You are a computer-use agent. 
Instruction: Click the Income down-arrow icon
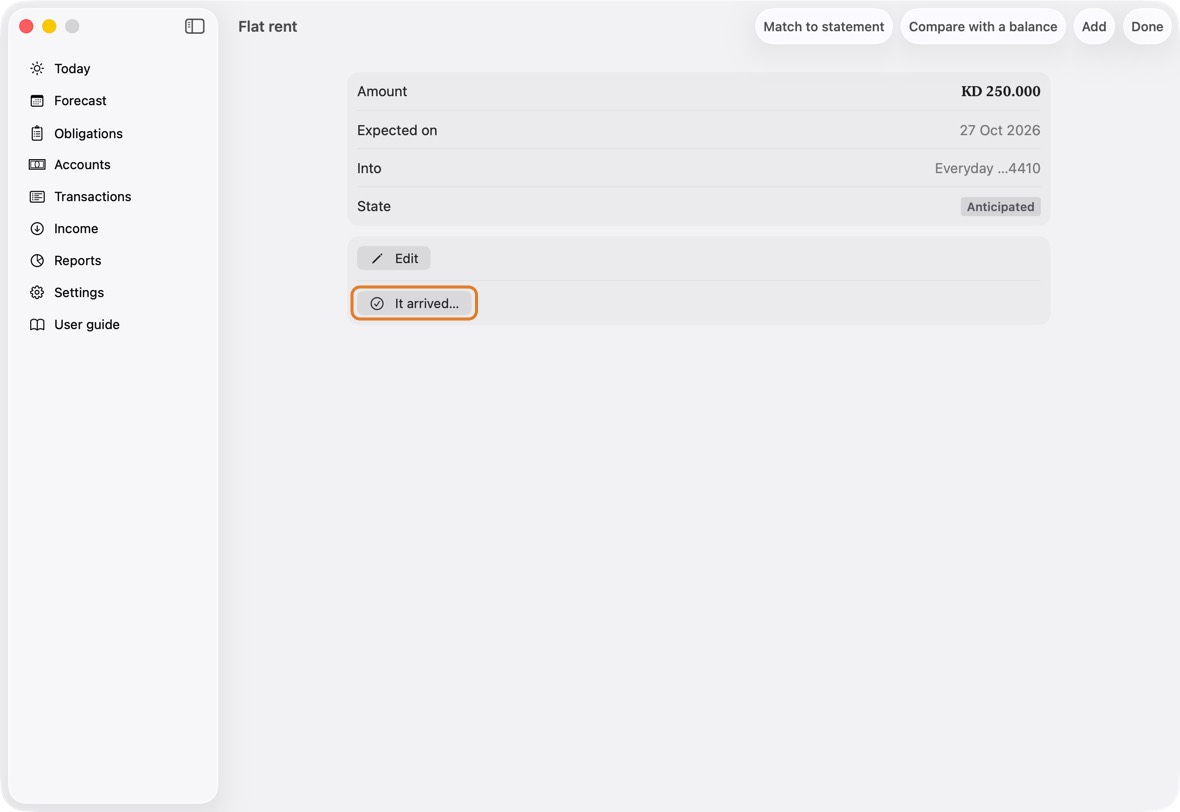pos(37,229)
